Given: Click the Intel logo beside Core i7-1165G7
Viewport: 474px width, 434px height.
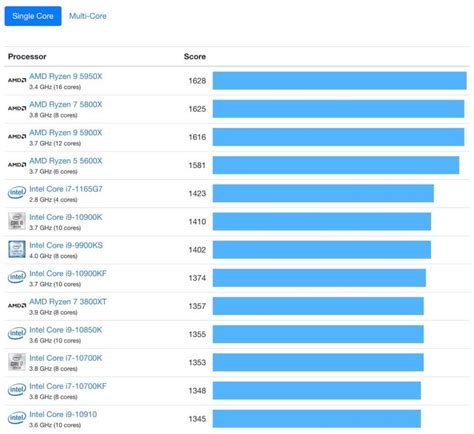Looking at the screenshot, I should [17, 193].
